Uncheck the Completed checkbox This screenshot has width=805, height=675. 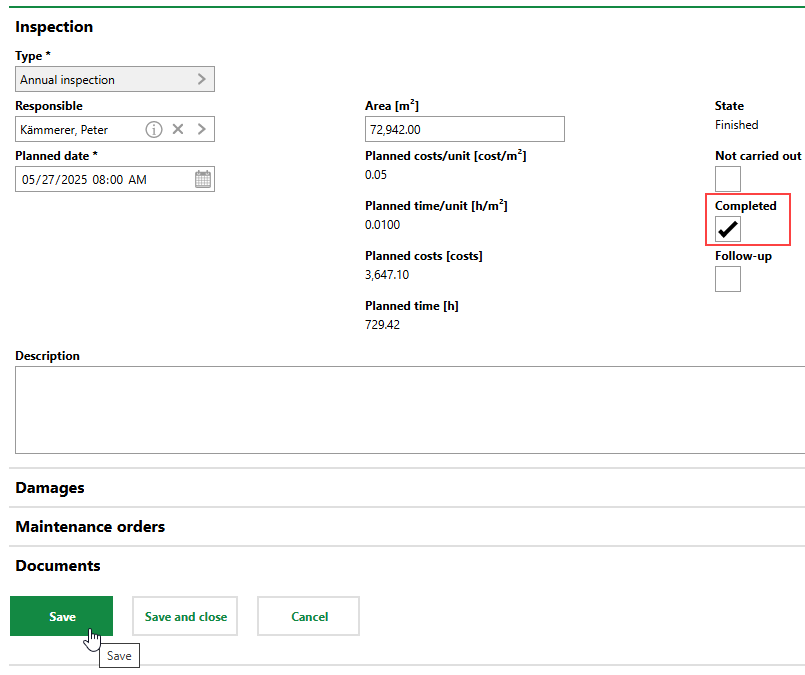pyautogui.click(x=728, y=229)
